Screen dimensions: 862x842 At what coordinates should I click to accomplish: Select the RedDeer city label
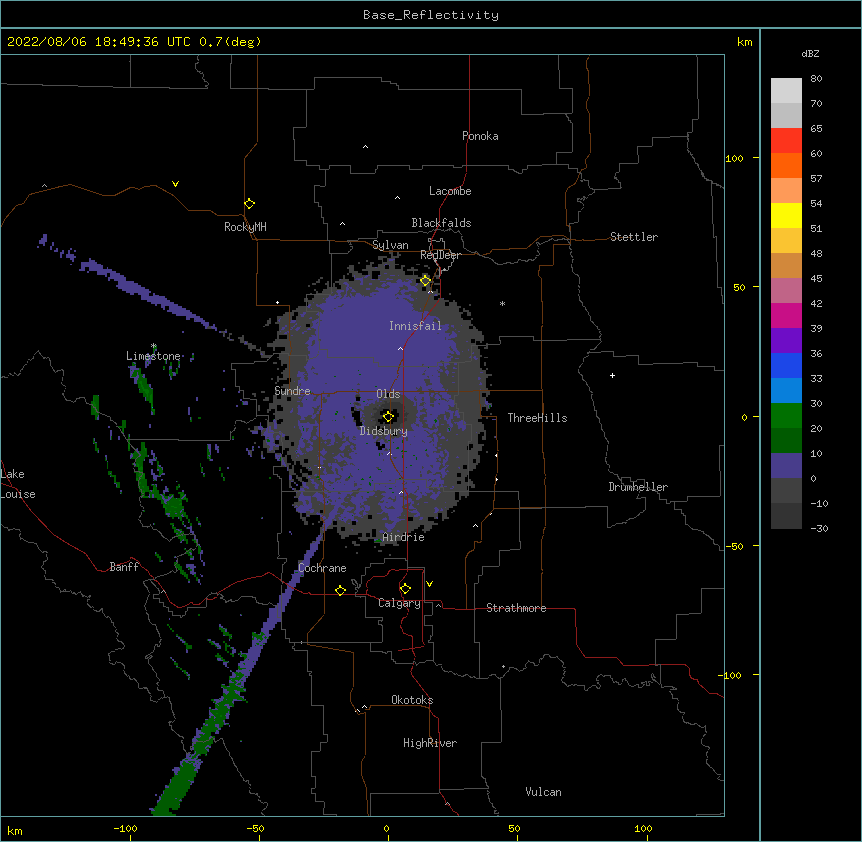tap(440, 255)
